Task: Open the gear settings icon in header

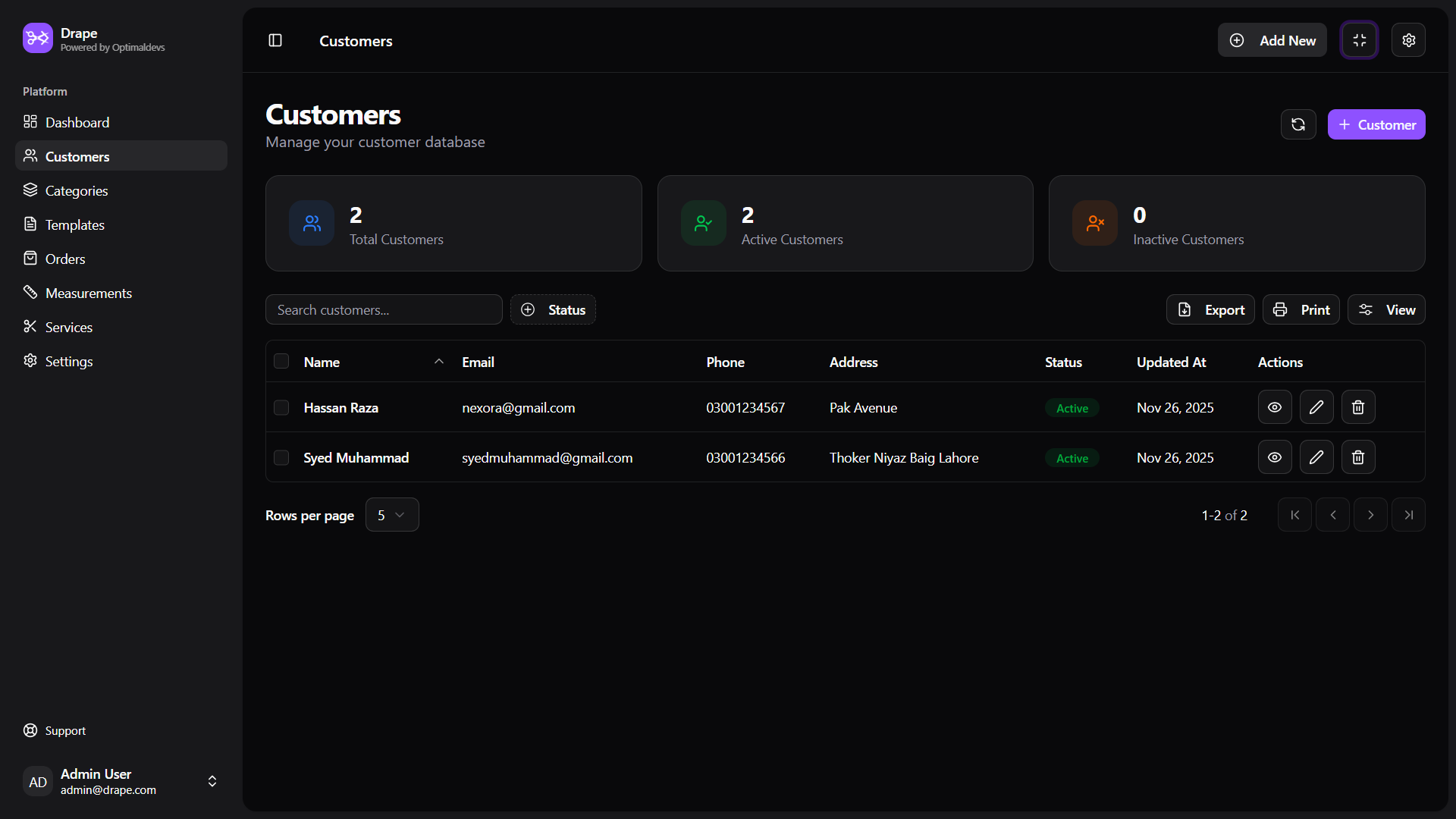Action: pos(1408,40)
